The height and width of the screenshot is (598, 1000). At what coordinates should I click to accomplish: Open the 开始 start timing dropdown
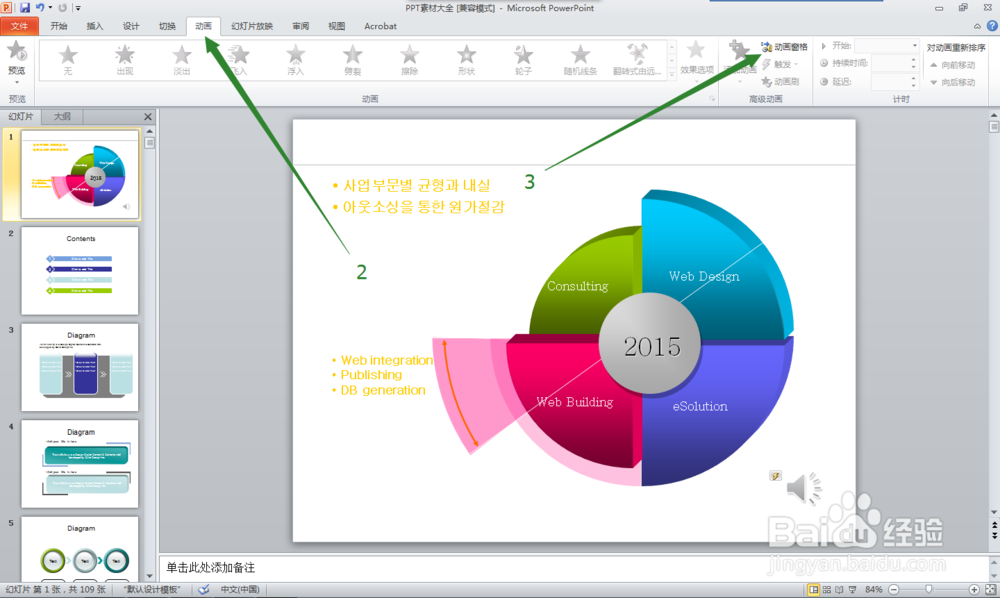(886, 46)
